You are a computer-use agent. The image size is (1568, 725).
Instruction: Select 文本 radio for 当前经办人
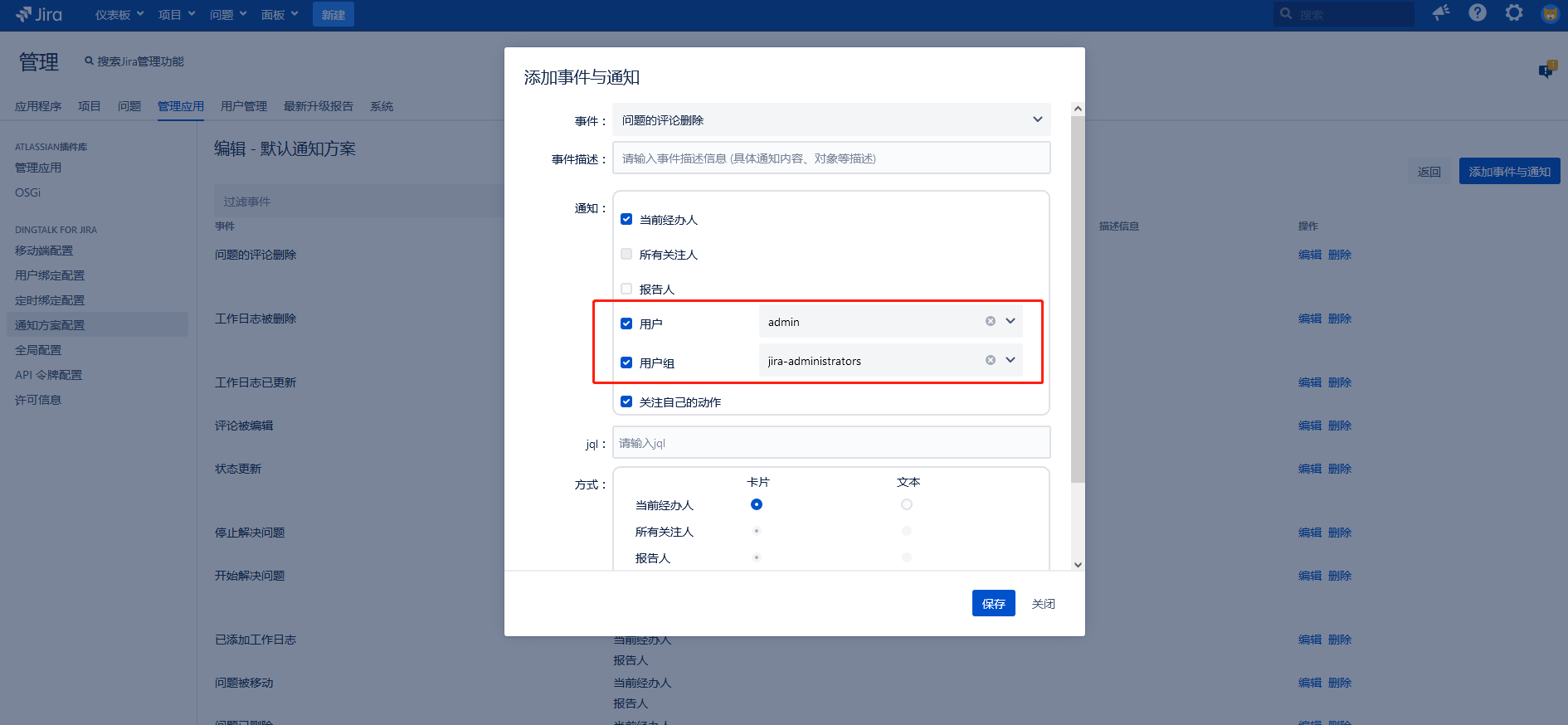pyautogui.click(x=906, y=504)
